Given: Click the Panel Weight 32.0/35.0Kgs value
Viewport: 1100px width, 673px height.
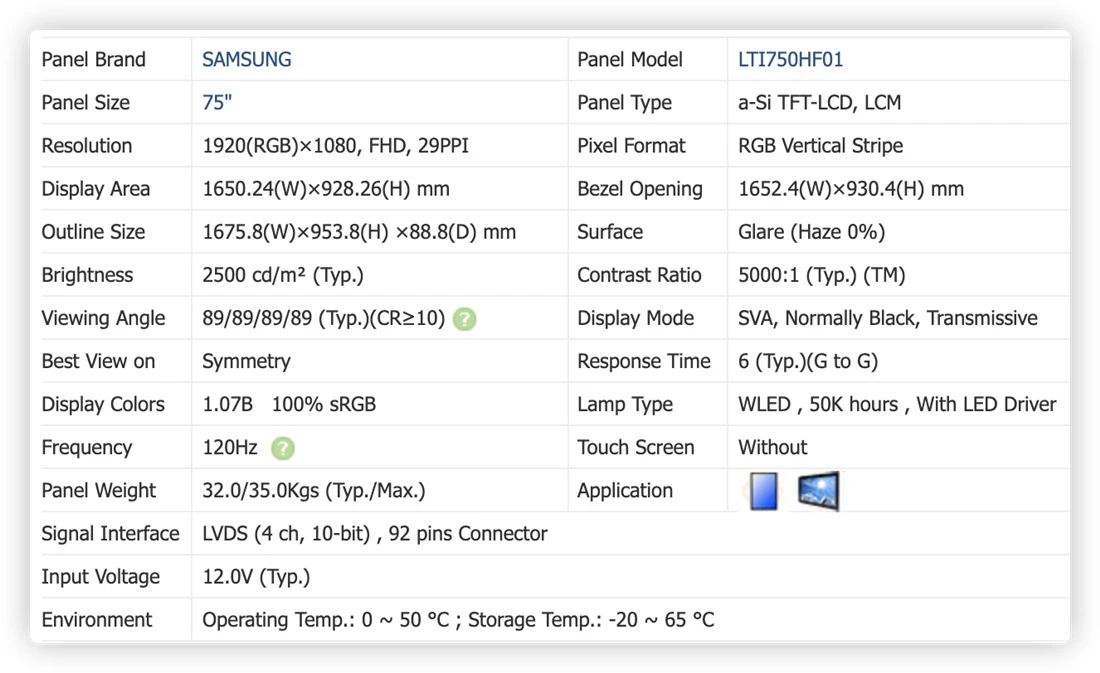Looking at the screenshot, I should click(314, 491).
